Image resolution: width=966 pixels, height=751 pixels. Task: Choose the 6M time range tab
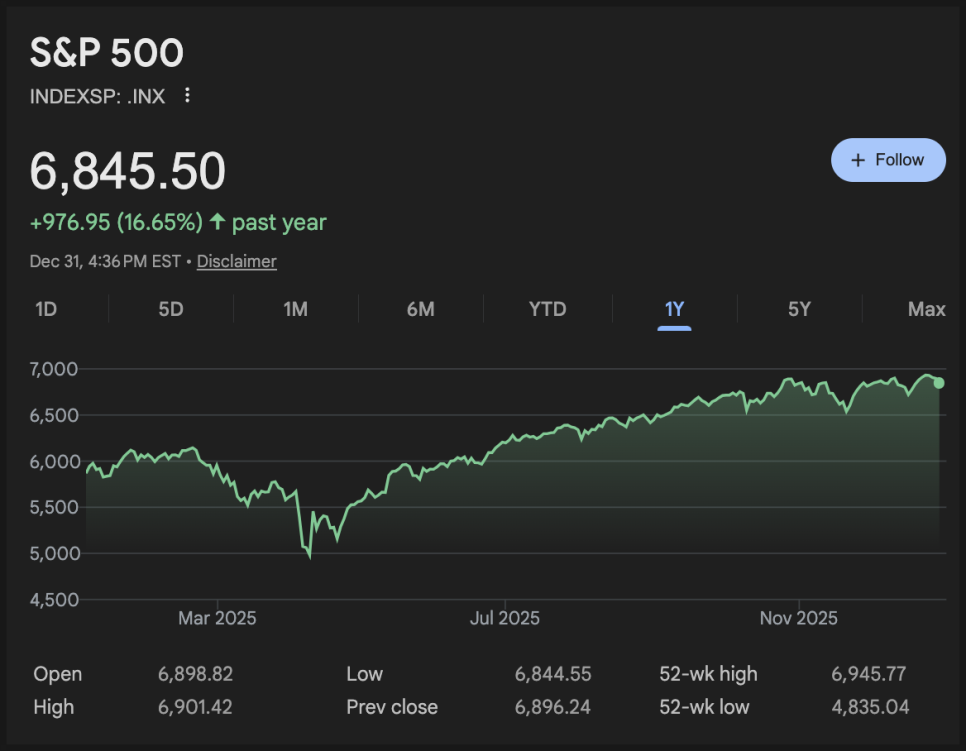pos(420,309)
